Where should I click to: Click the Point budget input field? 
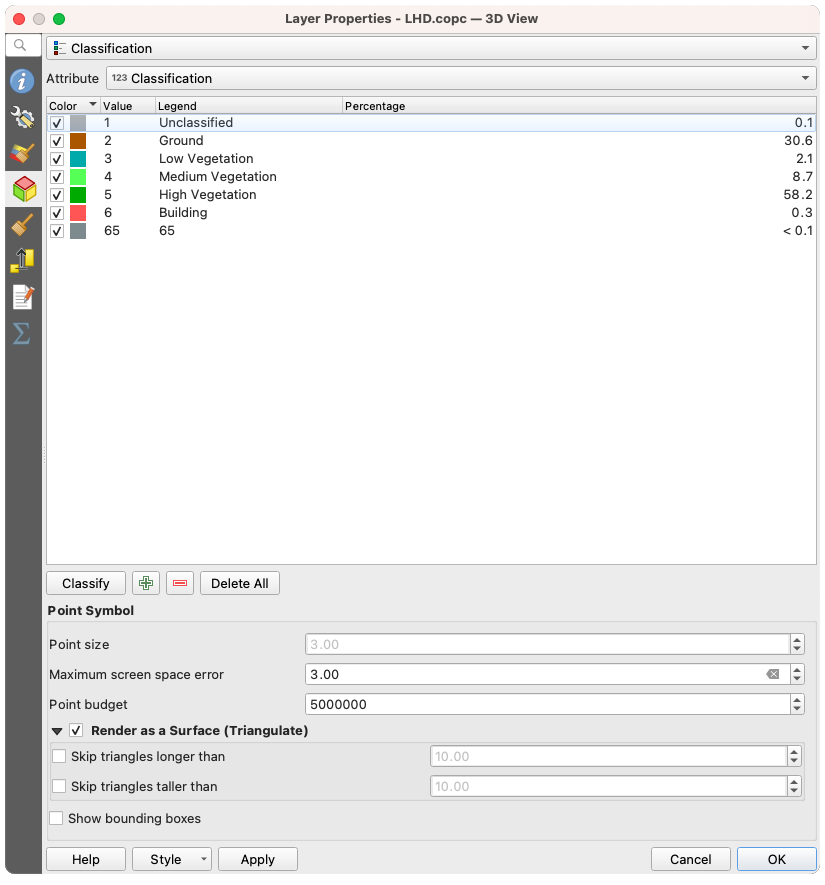(x=546, y=705)
